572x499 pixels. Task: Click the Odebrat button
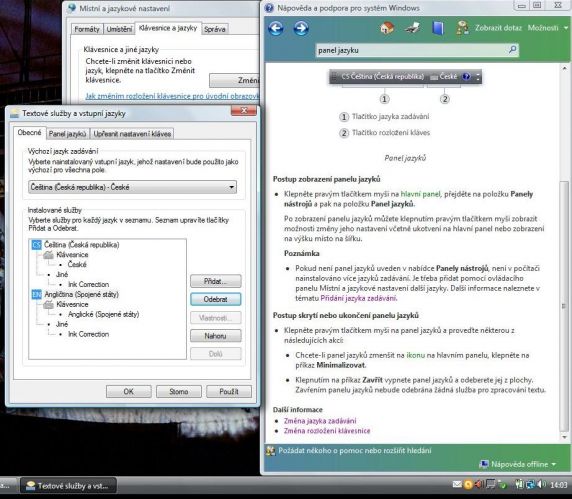(216, 299)
